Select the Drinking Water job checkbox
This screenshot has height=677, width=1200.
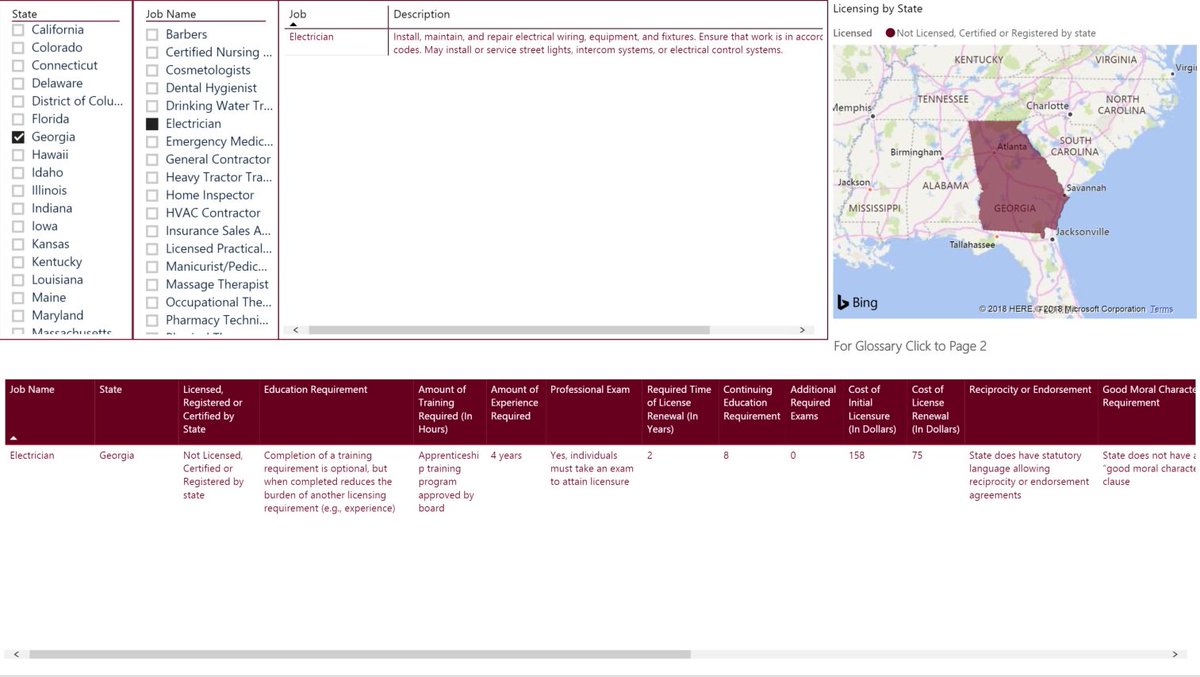(152, 106)
